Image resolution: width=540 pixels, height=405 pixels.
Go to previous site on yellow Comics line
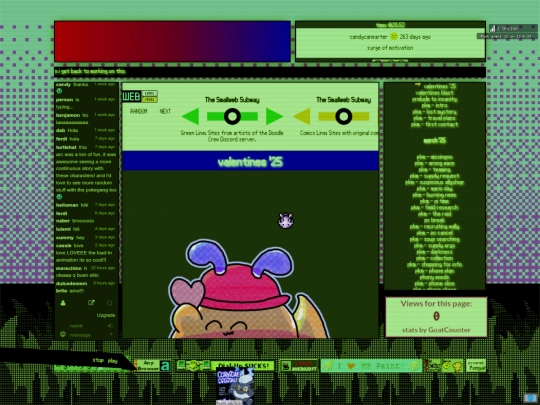[x=302, y=116]
